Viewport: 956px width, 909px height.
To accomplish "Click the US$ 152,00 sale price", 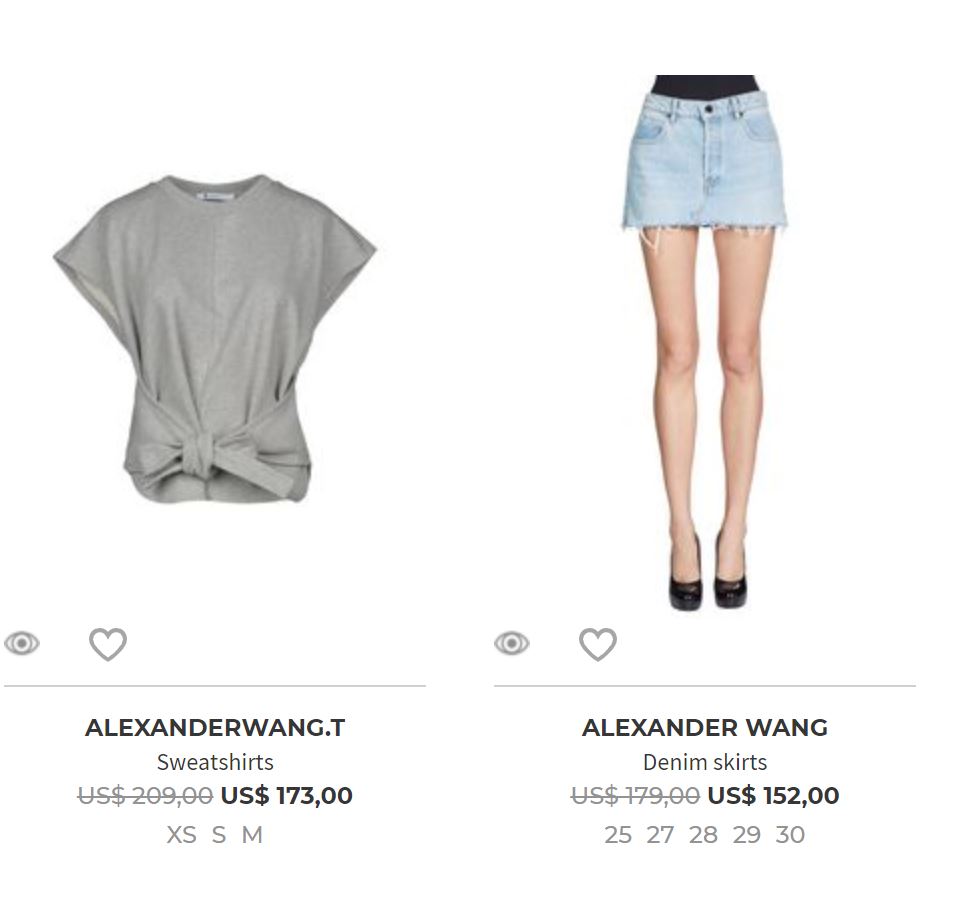I will 773,796.
